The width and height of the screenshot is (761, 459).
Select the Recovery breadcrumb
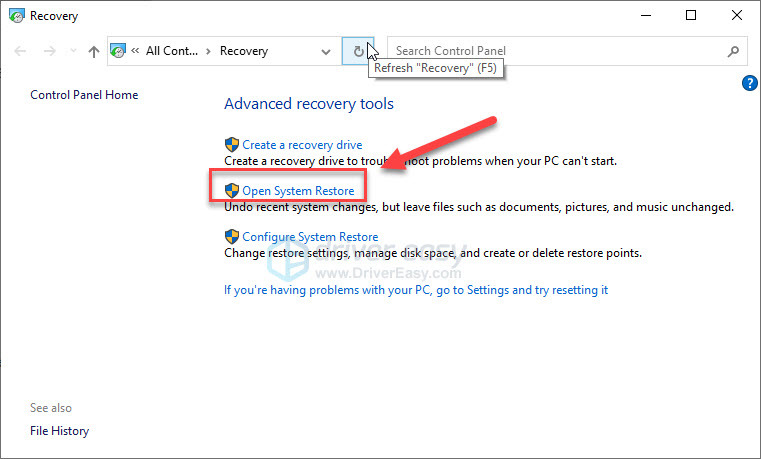tap(244, 51)
